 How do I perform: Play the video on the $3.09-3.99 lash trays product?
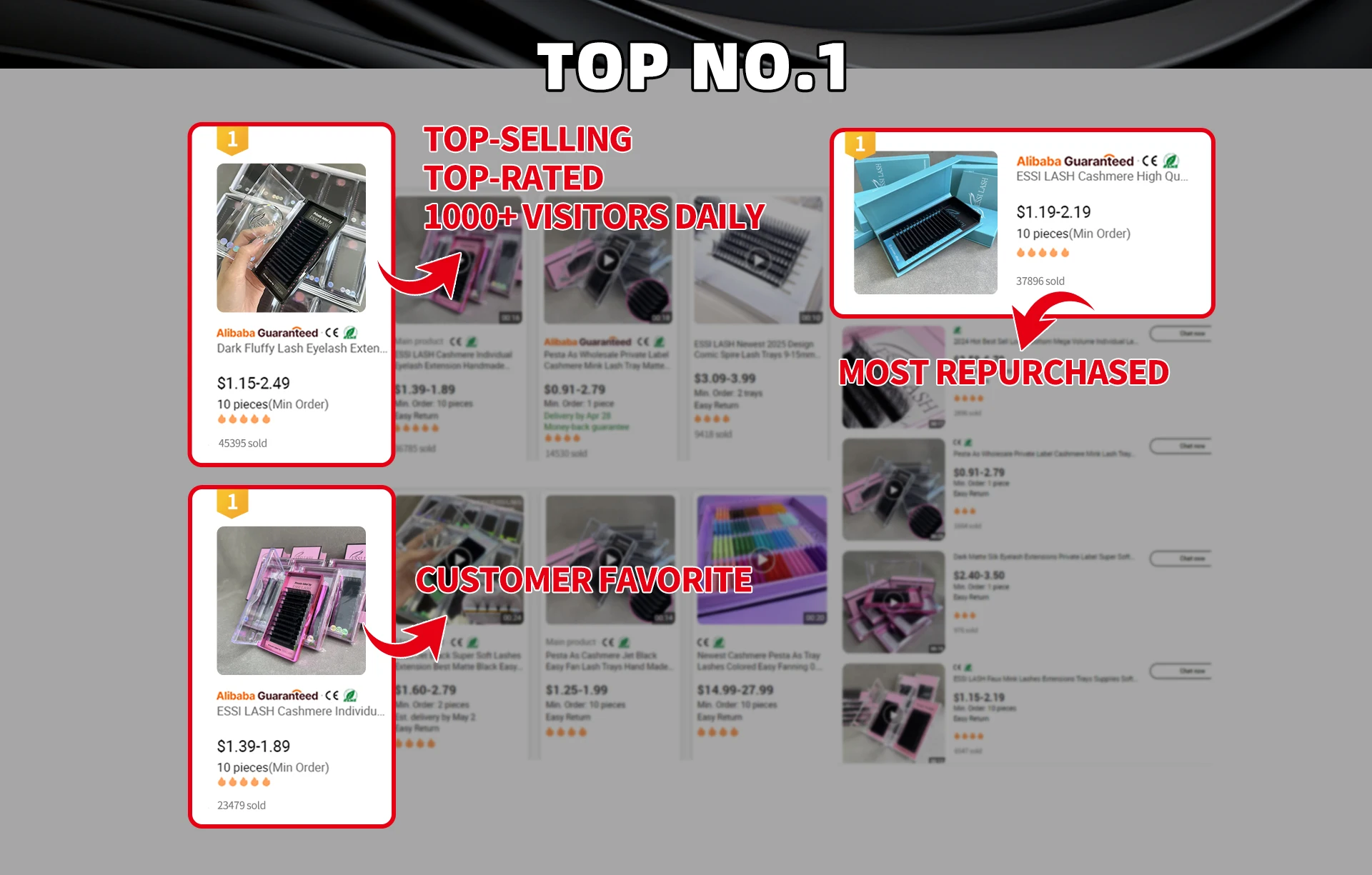(x=758, y=261)
